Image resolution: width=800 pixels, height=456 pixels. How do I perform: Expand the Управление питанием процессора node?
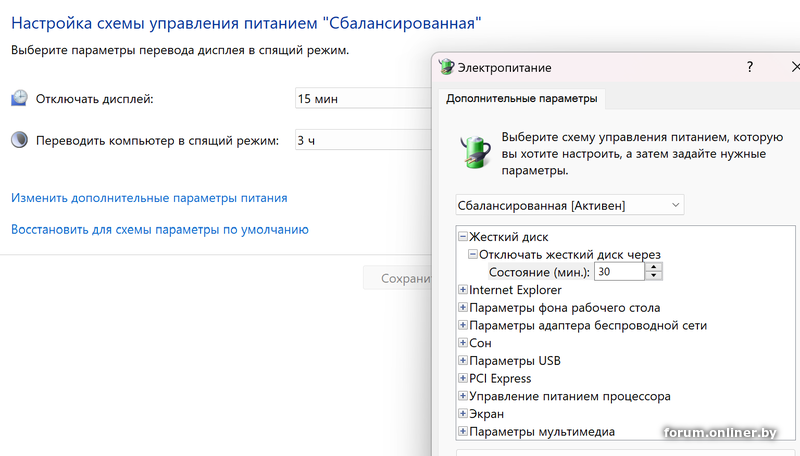(x=463, y=396)
